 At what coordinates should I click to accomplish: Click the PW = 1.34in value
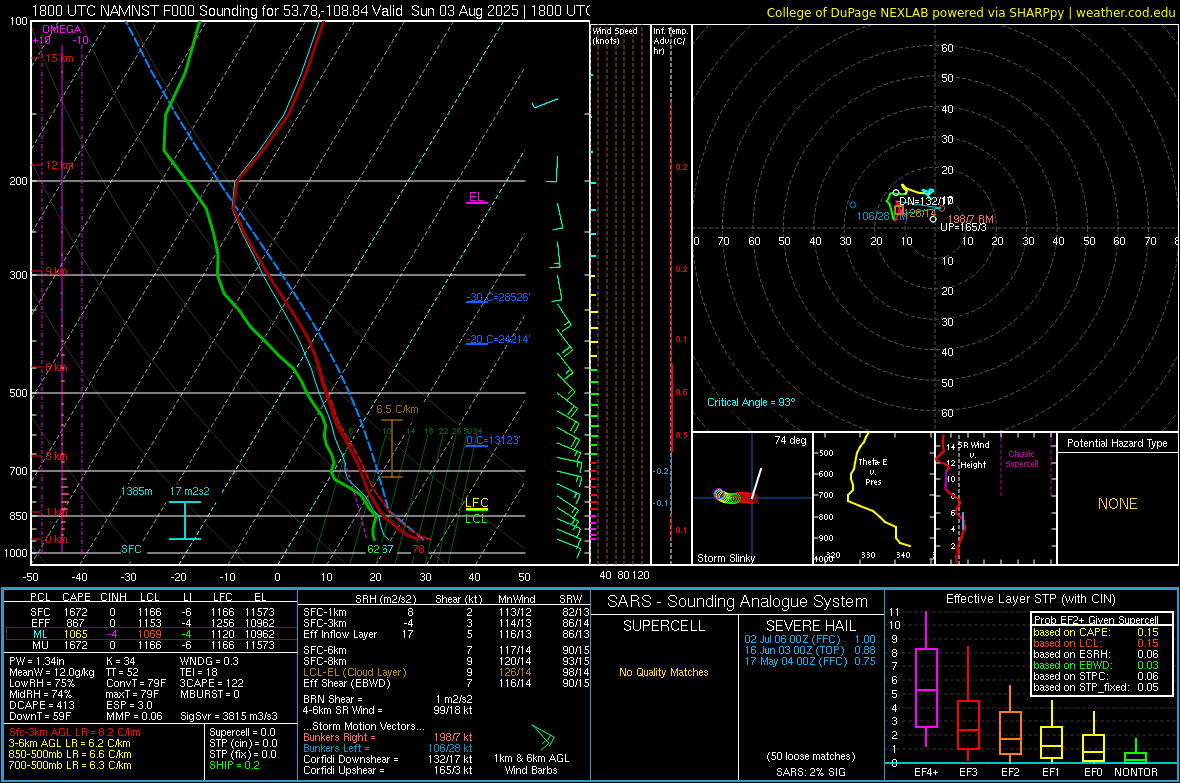coord(37,661)
